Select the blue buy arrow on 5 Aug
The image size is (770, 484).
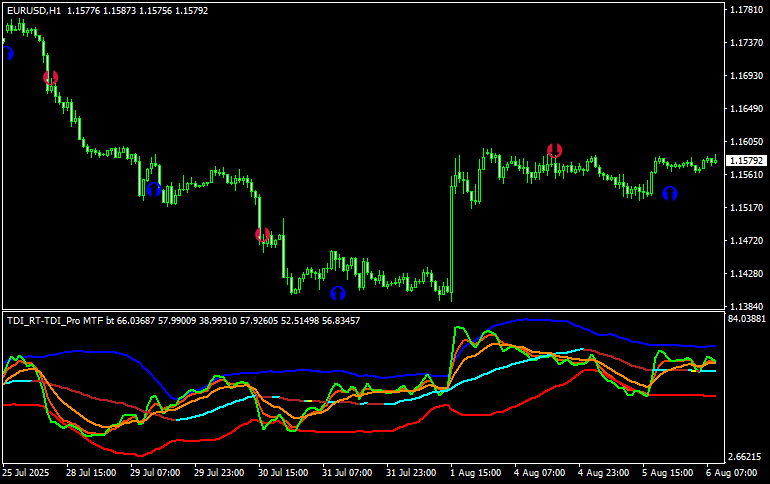[x=670, y=193]
